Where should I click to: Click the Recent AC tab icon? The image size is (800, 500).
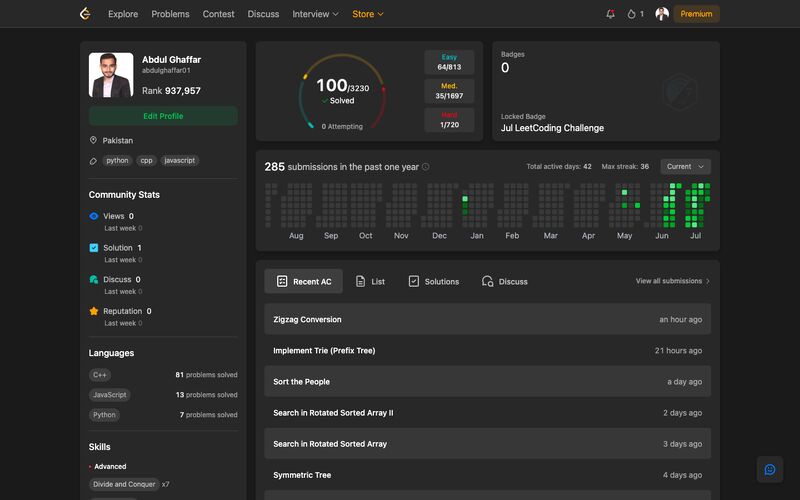[282, 281]
